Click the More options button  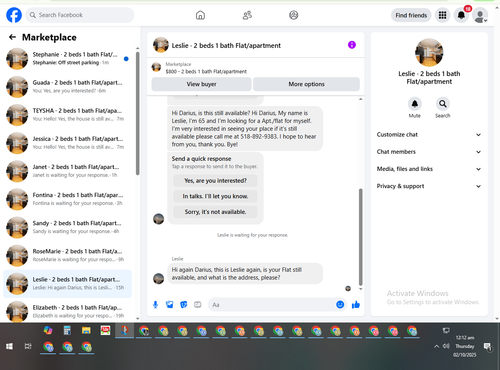(306, 84)
